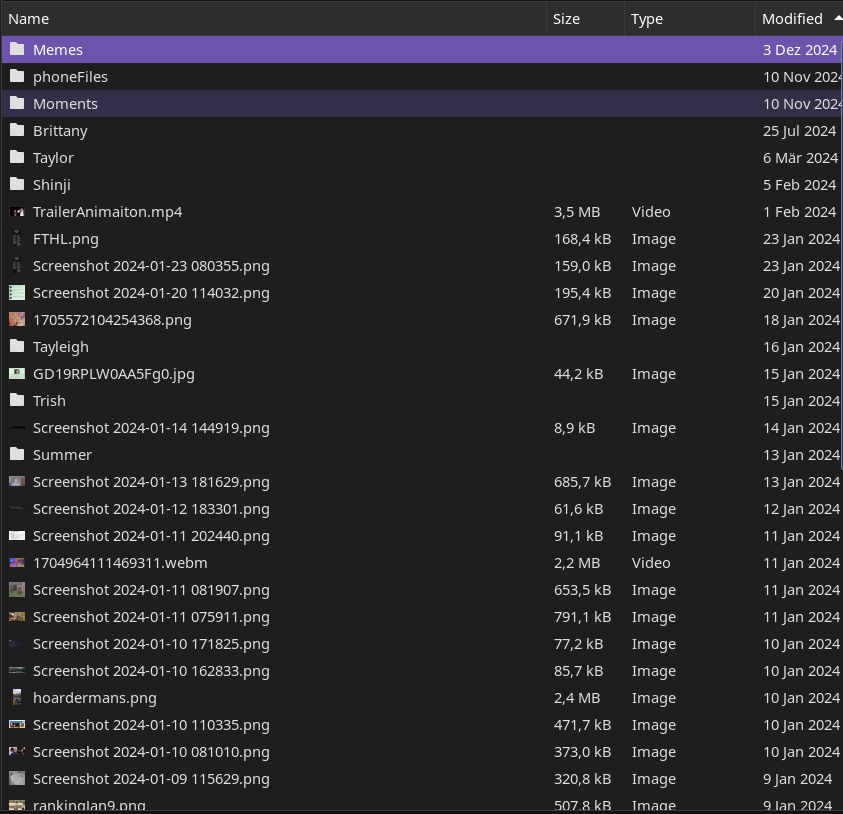Click the 1704964111469311.webm video thumbnail
Viewport: 843px width, 814px height.
pos(17,562)
